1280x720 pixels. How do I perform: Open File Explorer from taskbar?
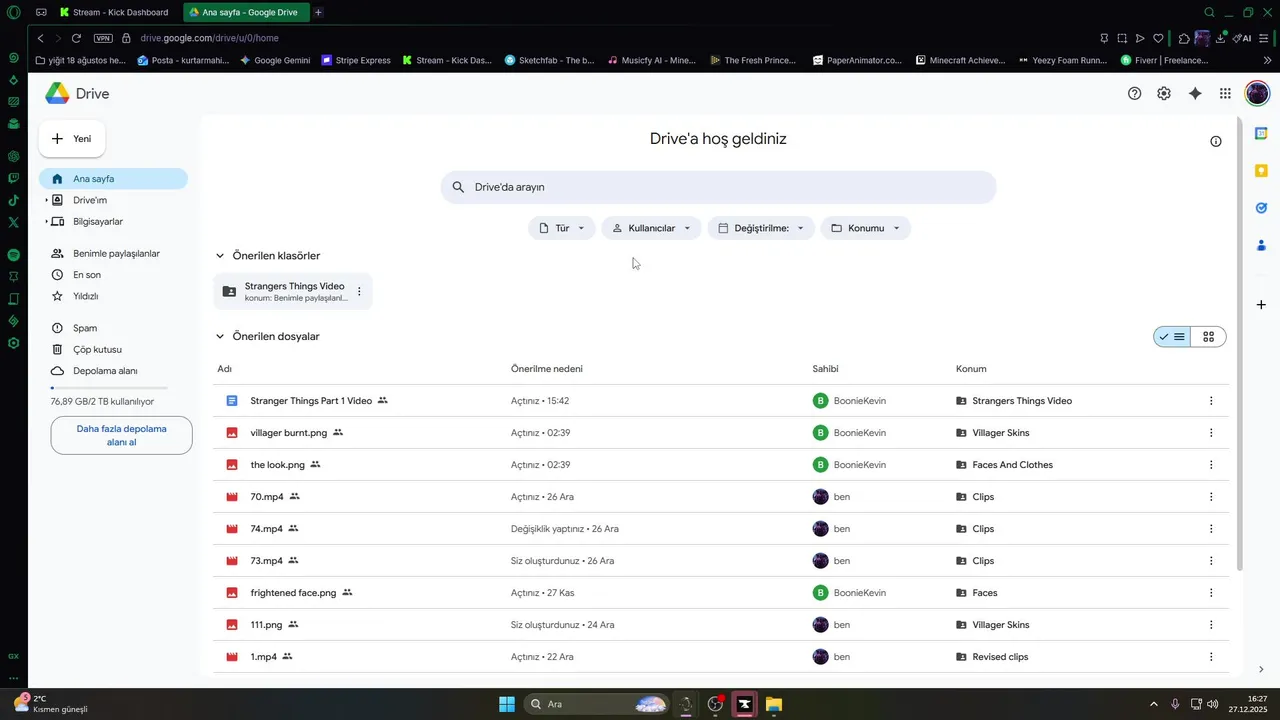point(773,704)
